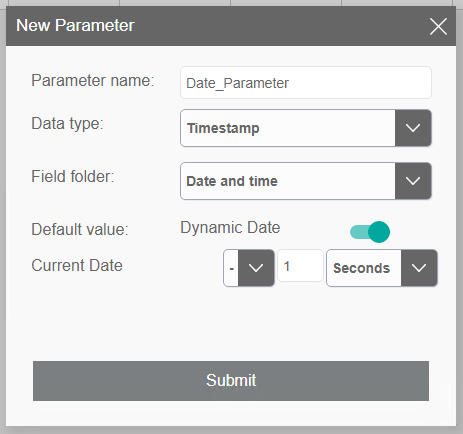Submit the new parameter

[x=231, y=381]
